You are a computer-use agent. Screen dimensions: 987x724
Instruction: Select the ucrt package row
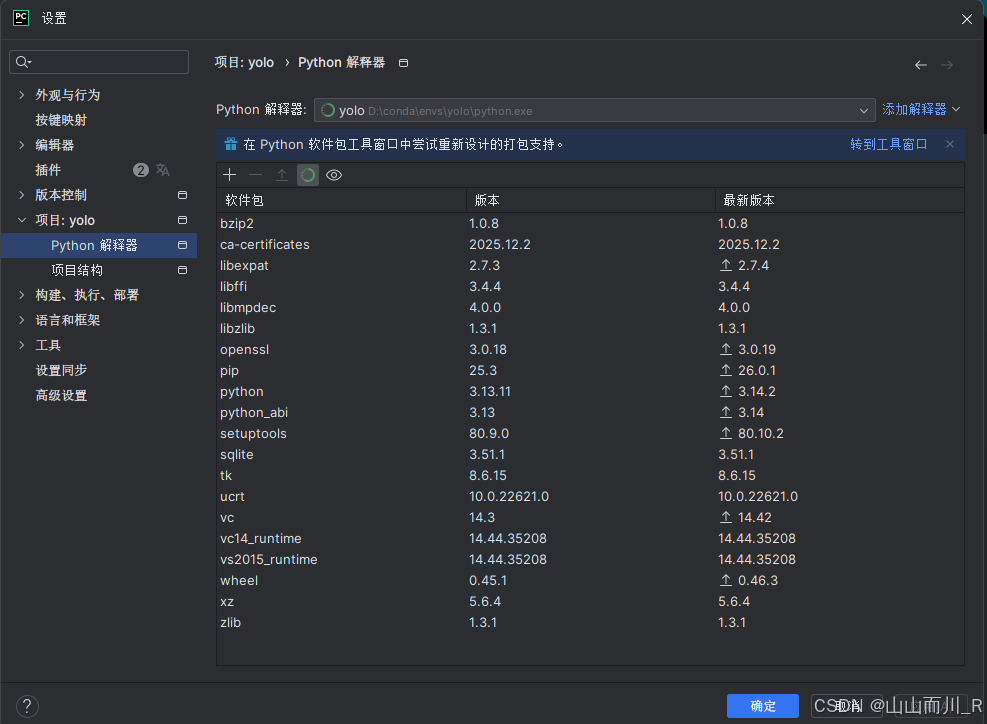click(x=590, y=496)
